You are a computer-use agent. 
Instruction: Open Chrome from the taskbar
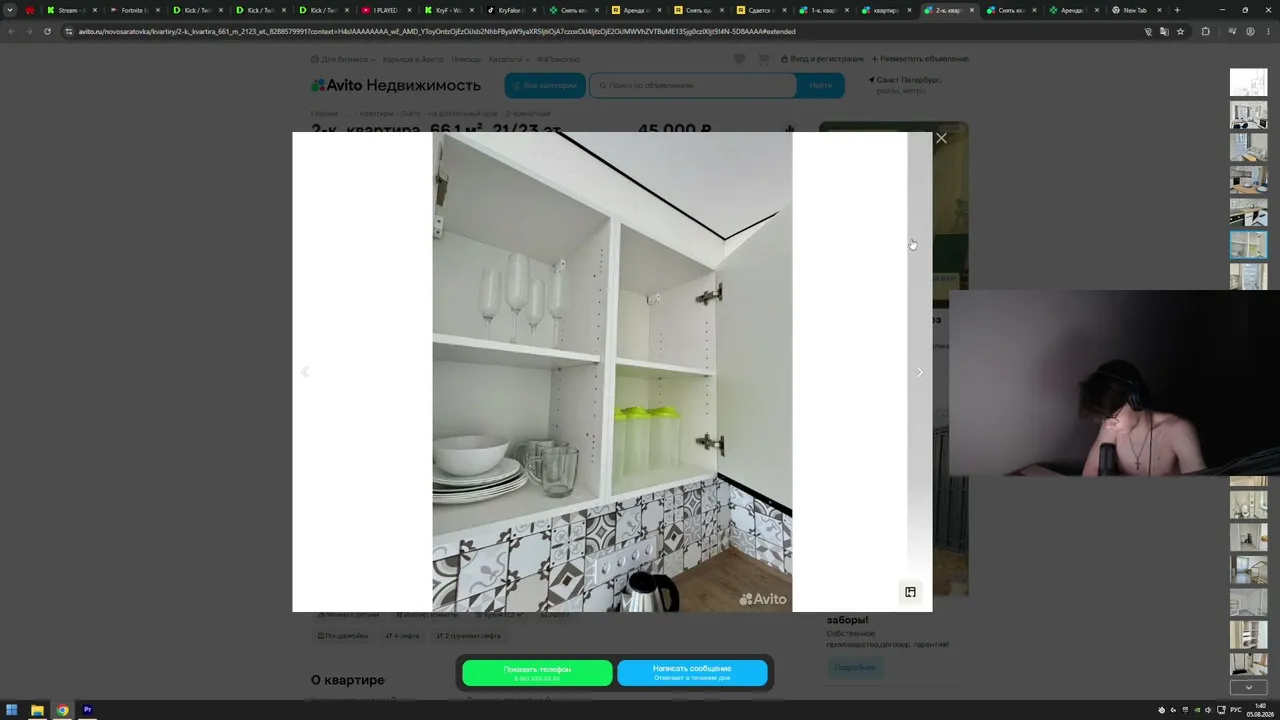(62, 710)
